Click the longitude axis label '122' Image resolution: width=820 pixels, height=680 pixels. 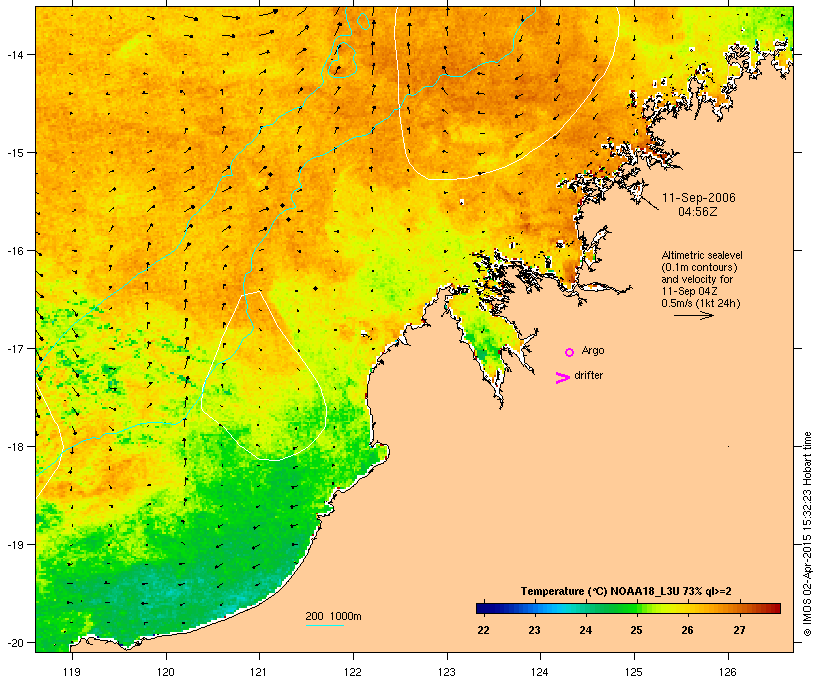coord(353,672)
